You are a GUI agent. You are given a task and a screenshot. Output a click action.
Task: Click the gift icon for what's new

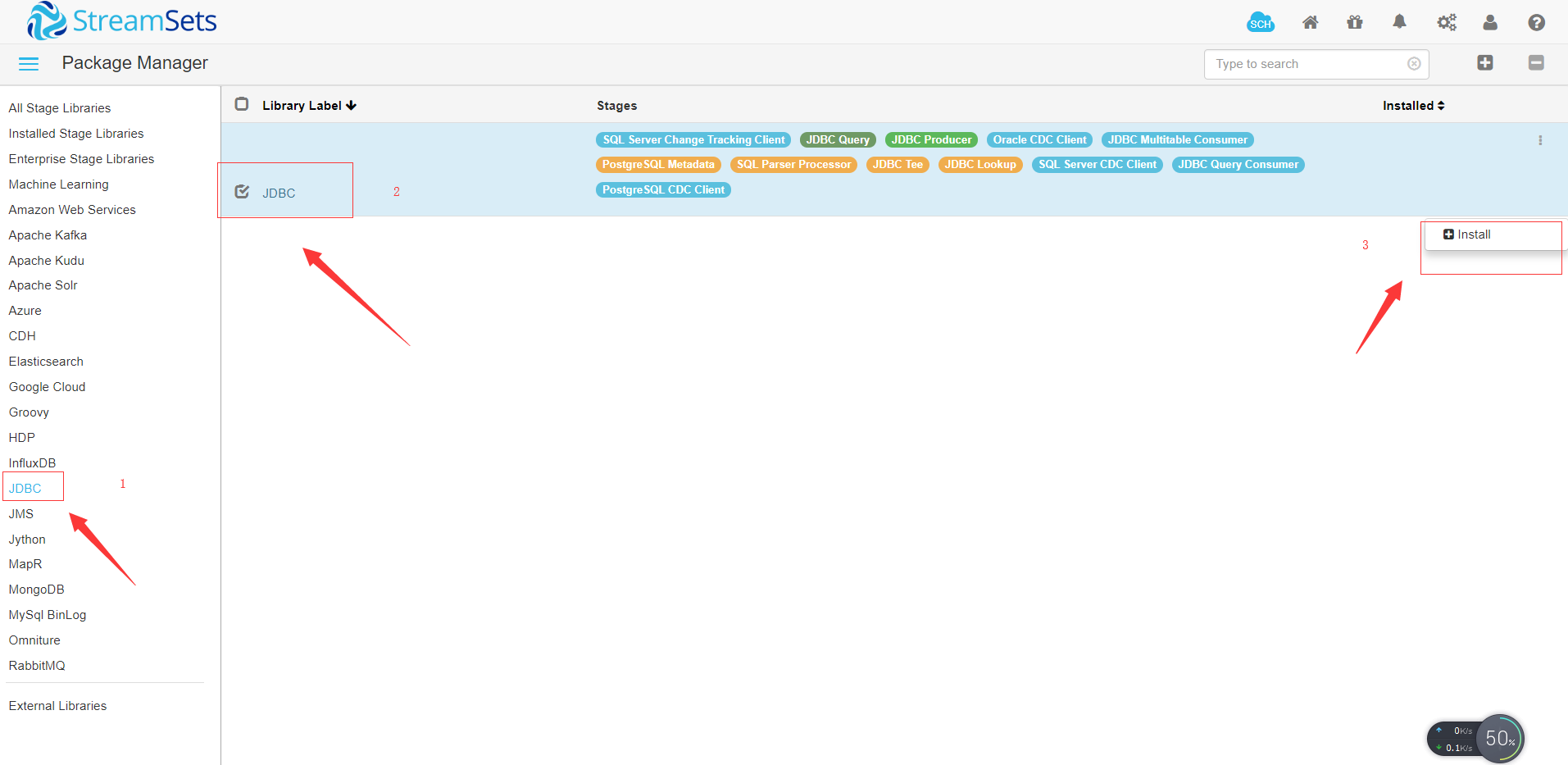[1354, 22]
